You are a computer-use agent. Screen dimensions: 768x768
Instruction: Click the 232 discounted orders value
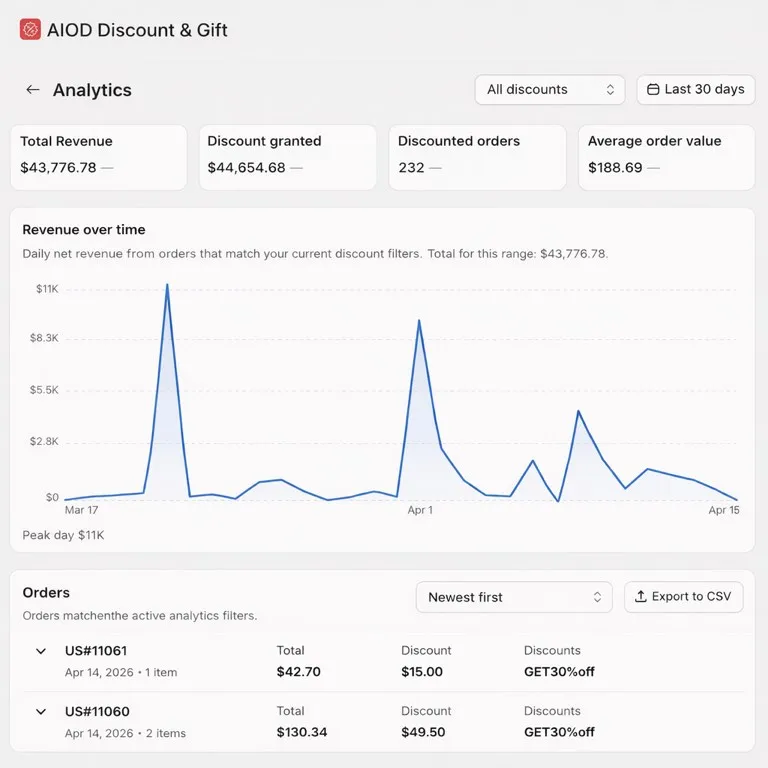coord(411,168)
